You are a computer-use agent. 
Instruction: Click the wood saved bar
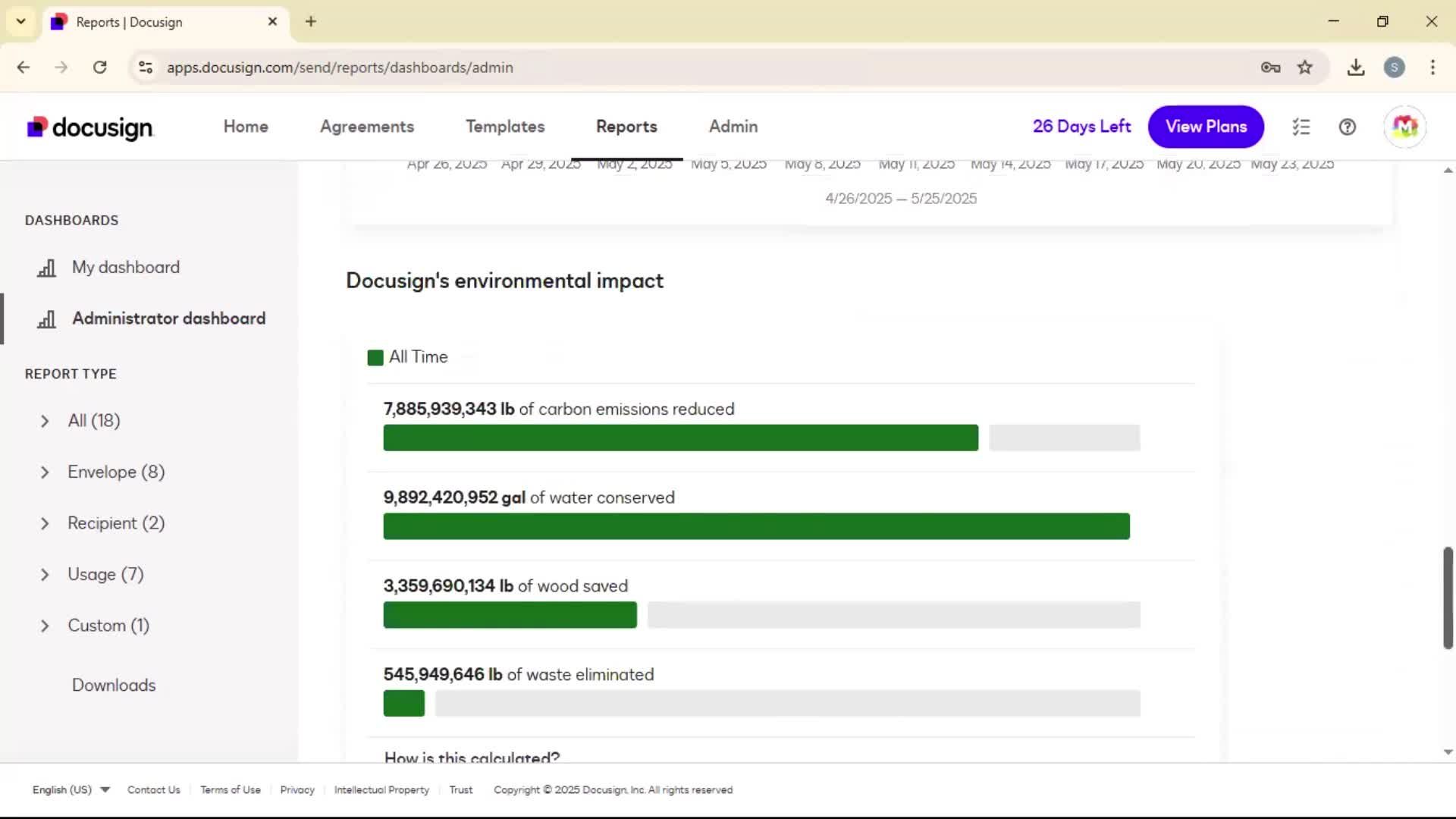click(x=510, y=615)
